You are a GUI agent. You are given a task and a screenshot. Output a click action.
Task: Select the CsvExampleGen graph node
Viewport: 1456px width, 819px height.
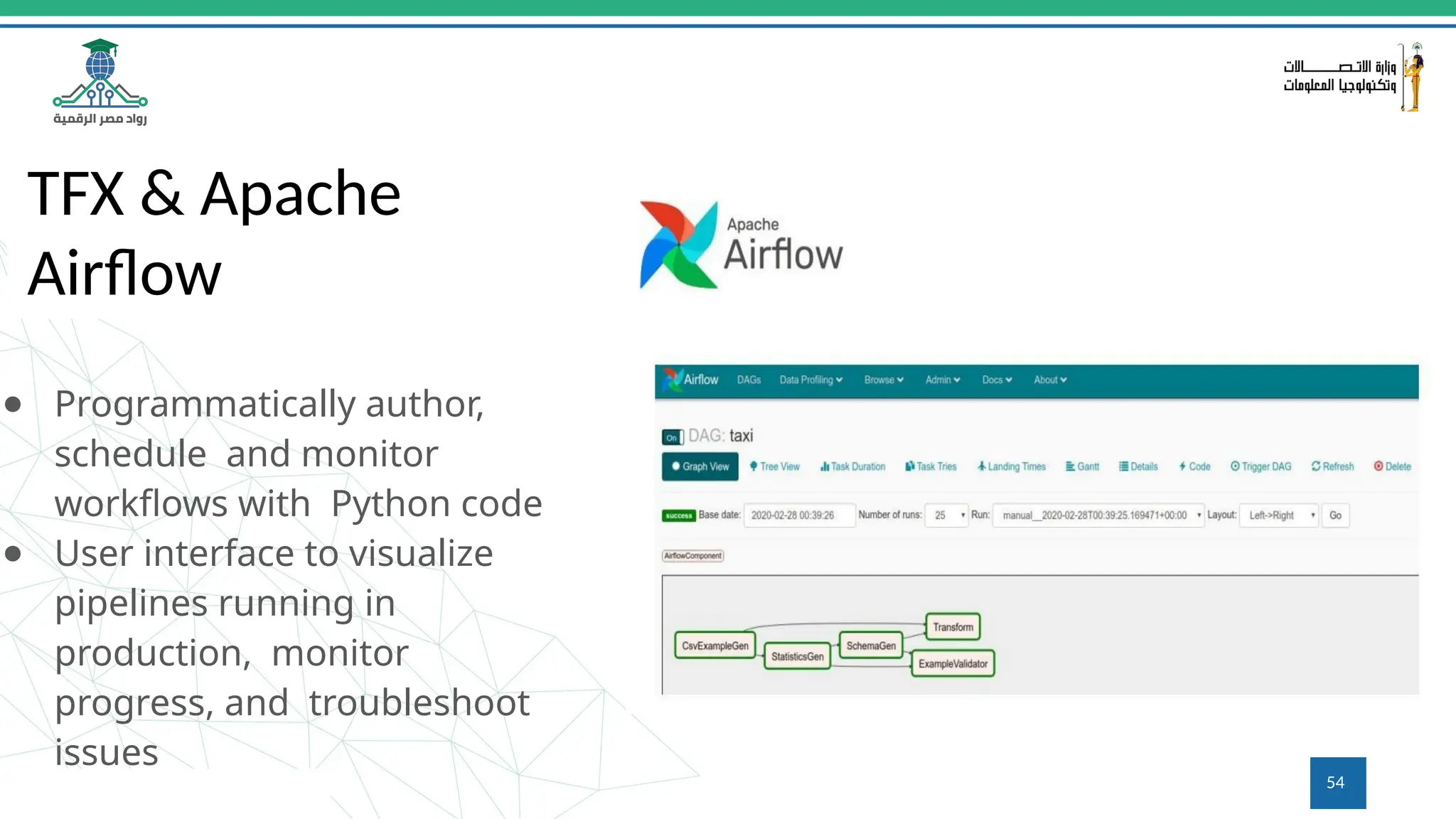[x=715, y=646]
